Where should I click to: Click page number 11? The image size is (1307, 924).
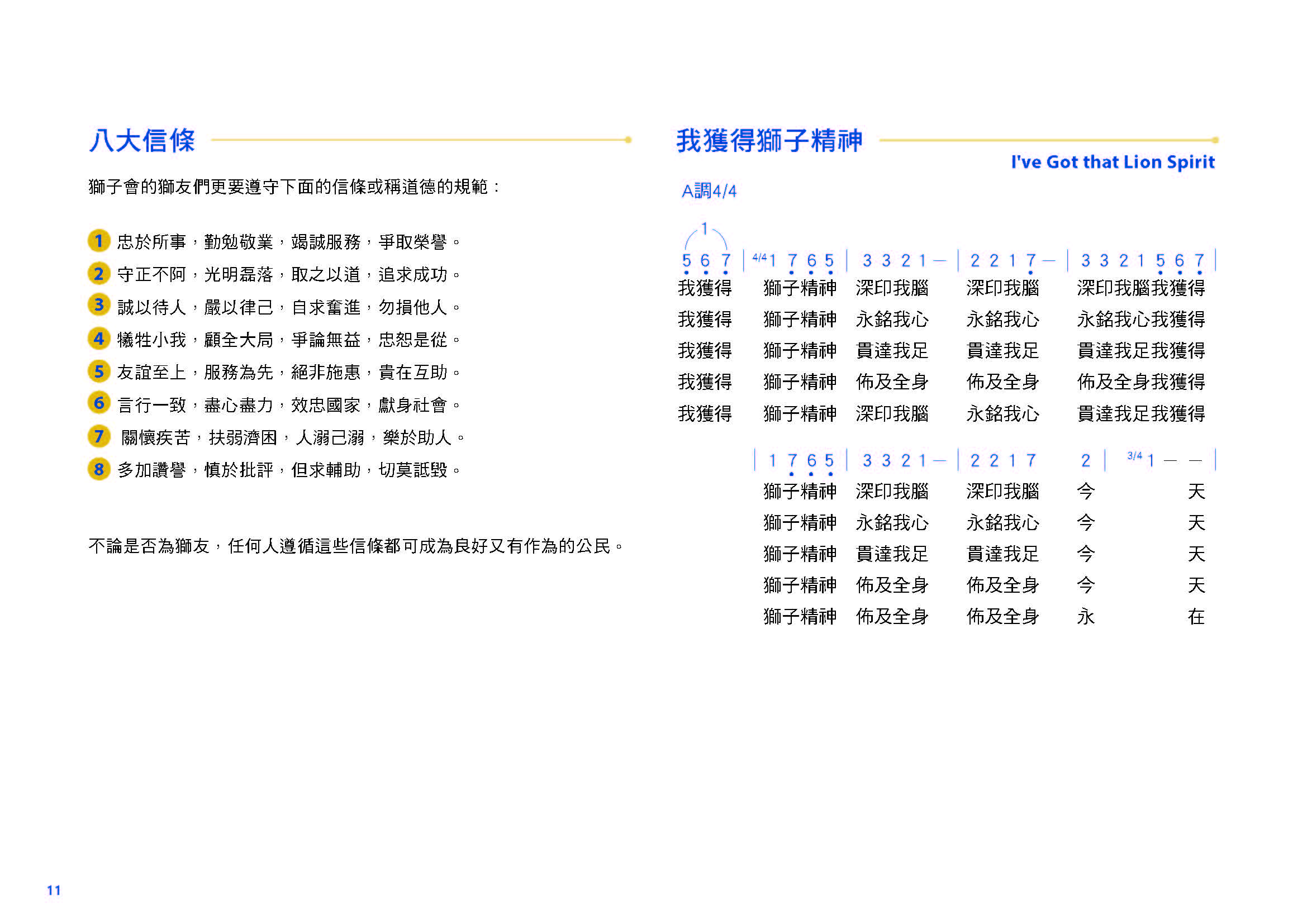click(54, 890)
